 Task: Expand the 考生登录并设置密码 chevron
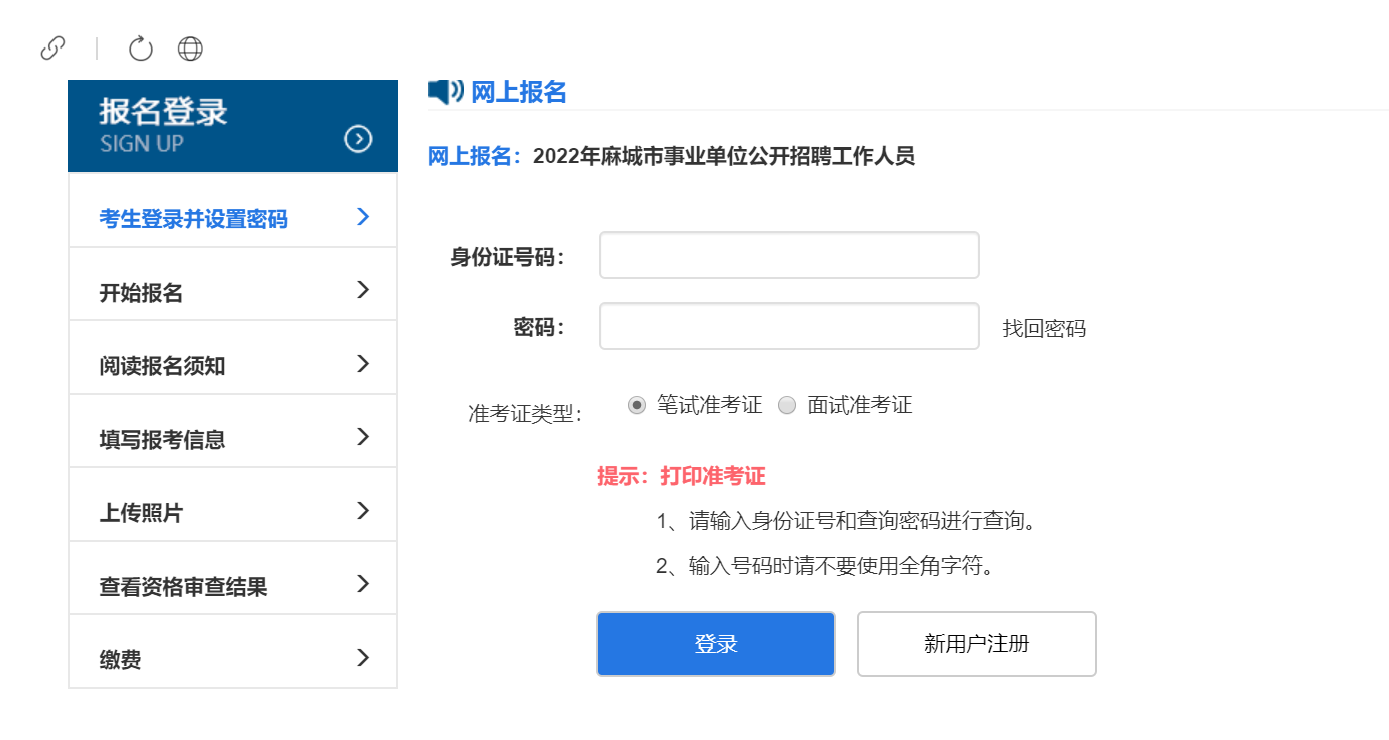pos(363,217)
